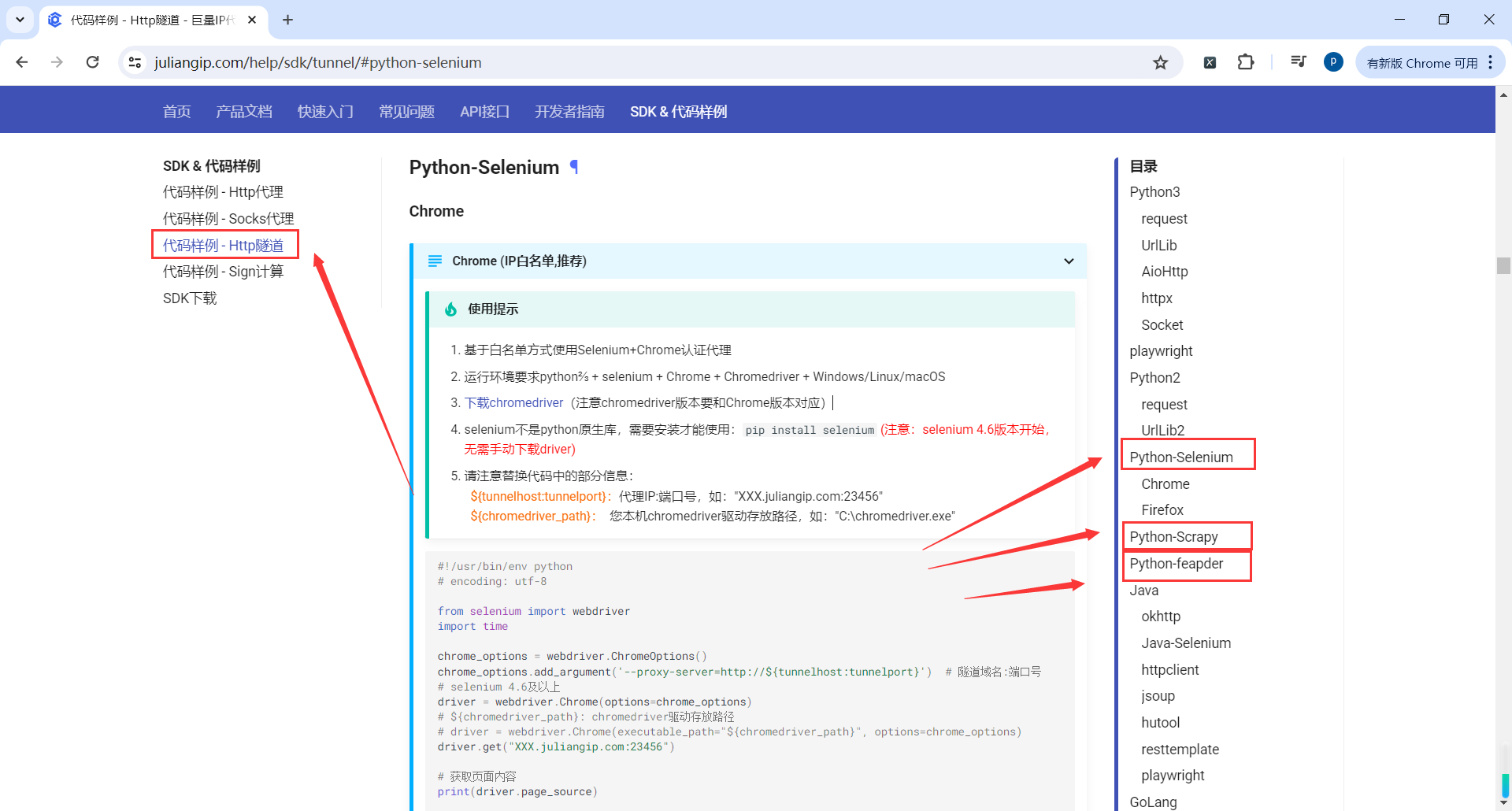Open the media control icon in toolbar
The image size is (1512, 811).
coord(1299,62)
